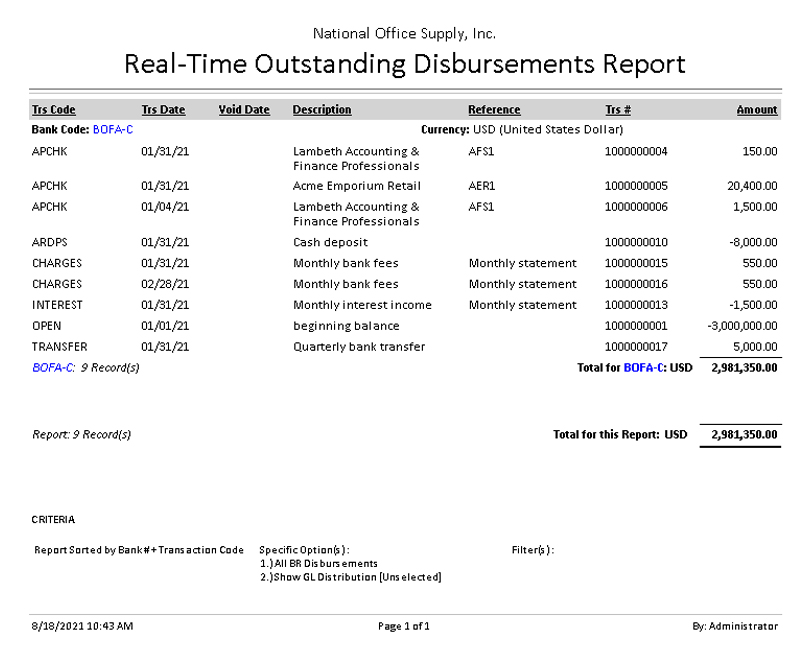Click the Trs # column header
This screenshot has height=656, width=810.
click(x=618, y=110)
